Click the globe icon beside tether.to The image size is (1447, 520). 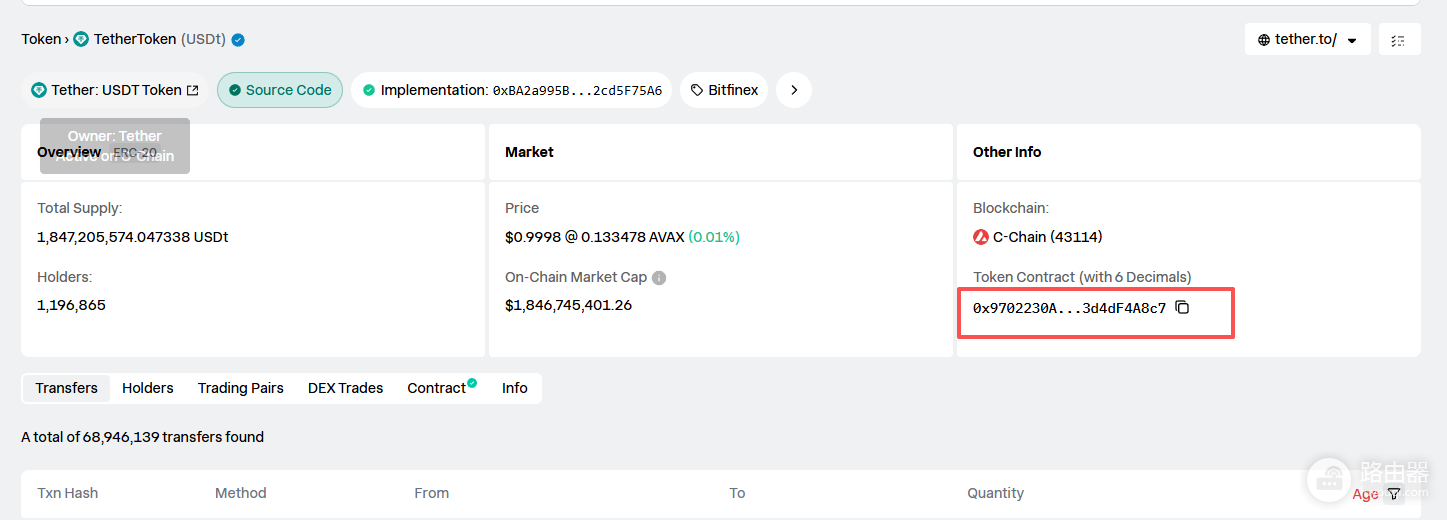click(x=1264, y=40)
